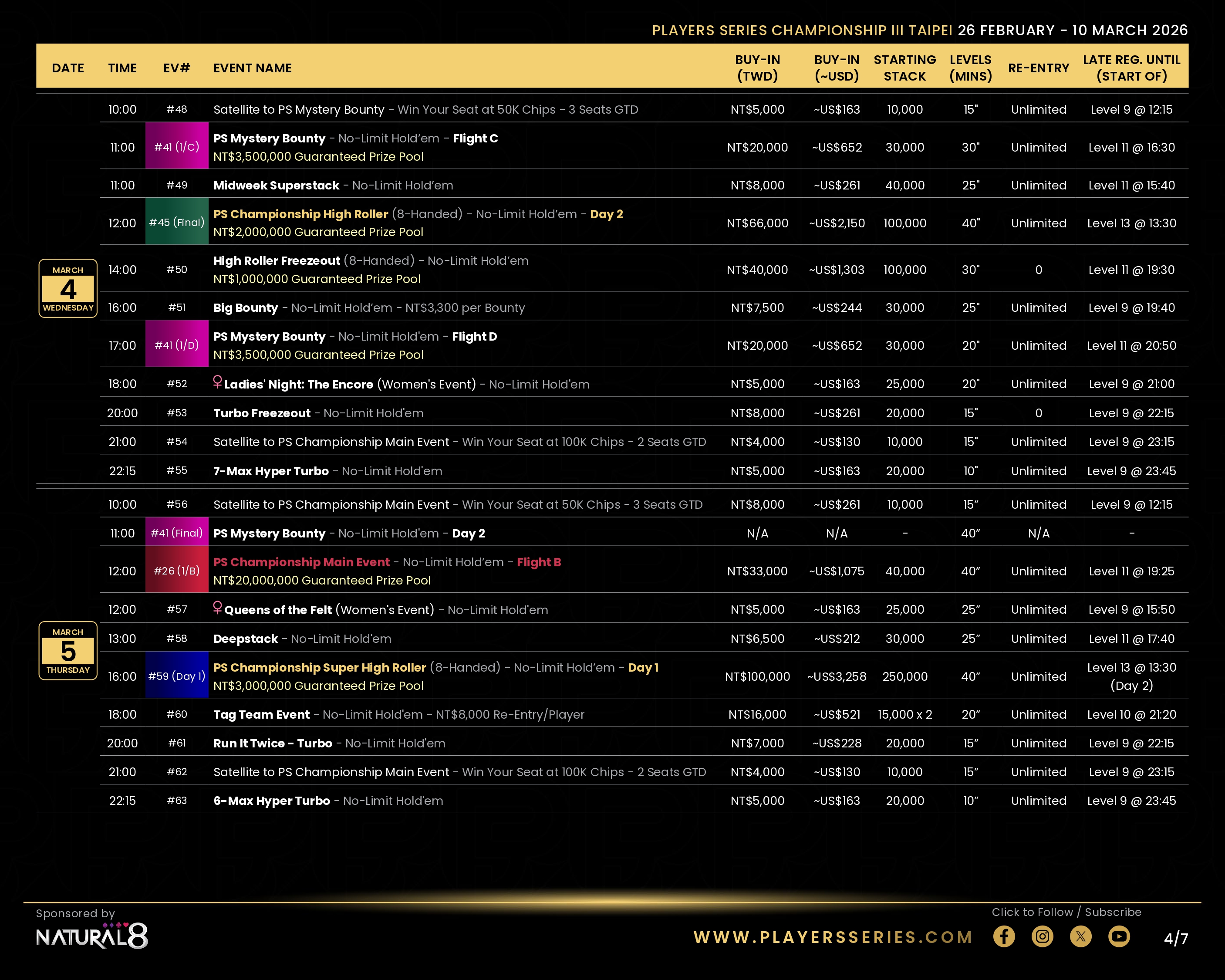This screenshot has height=980, width=1225.
Task: Open the YouTube channel icon
Action: (1118, 936)
